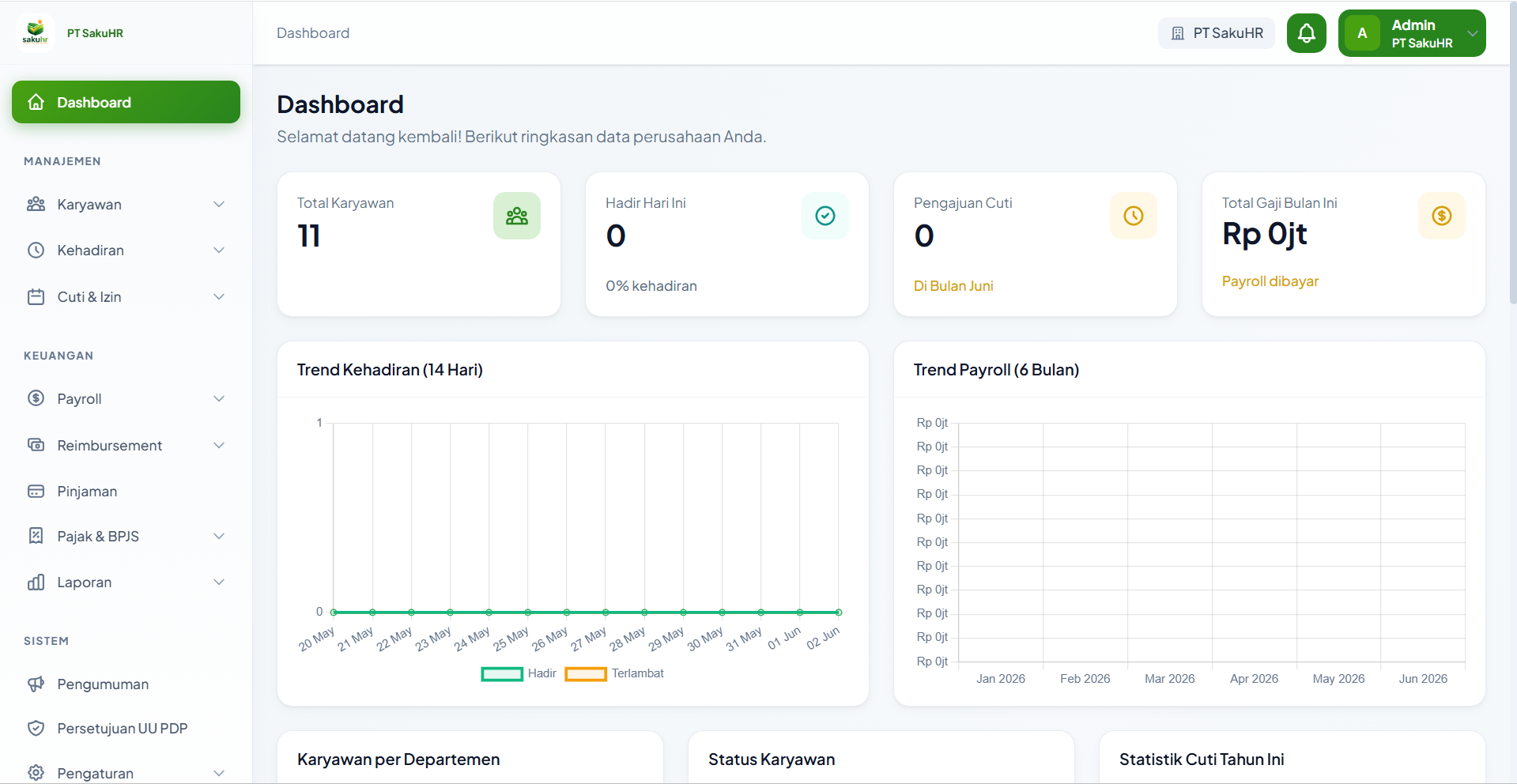
Task: Click the Di Bulan Juni text
Action: 953,286
